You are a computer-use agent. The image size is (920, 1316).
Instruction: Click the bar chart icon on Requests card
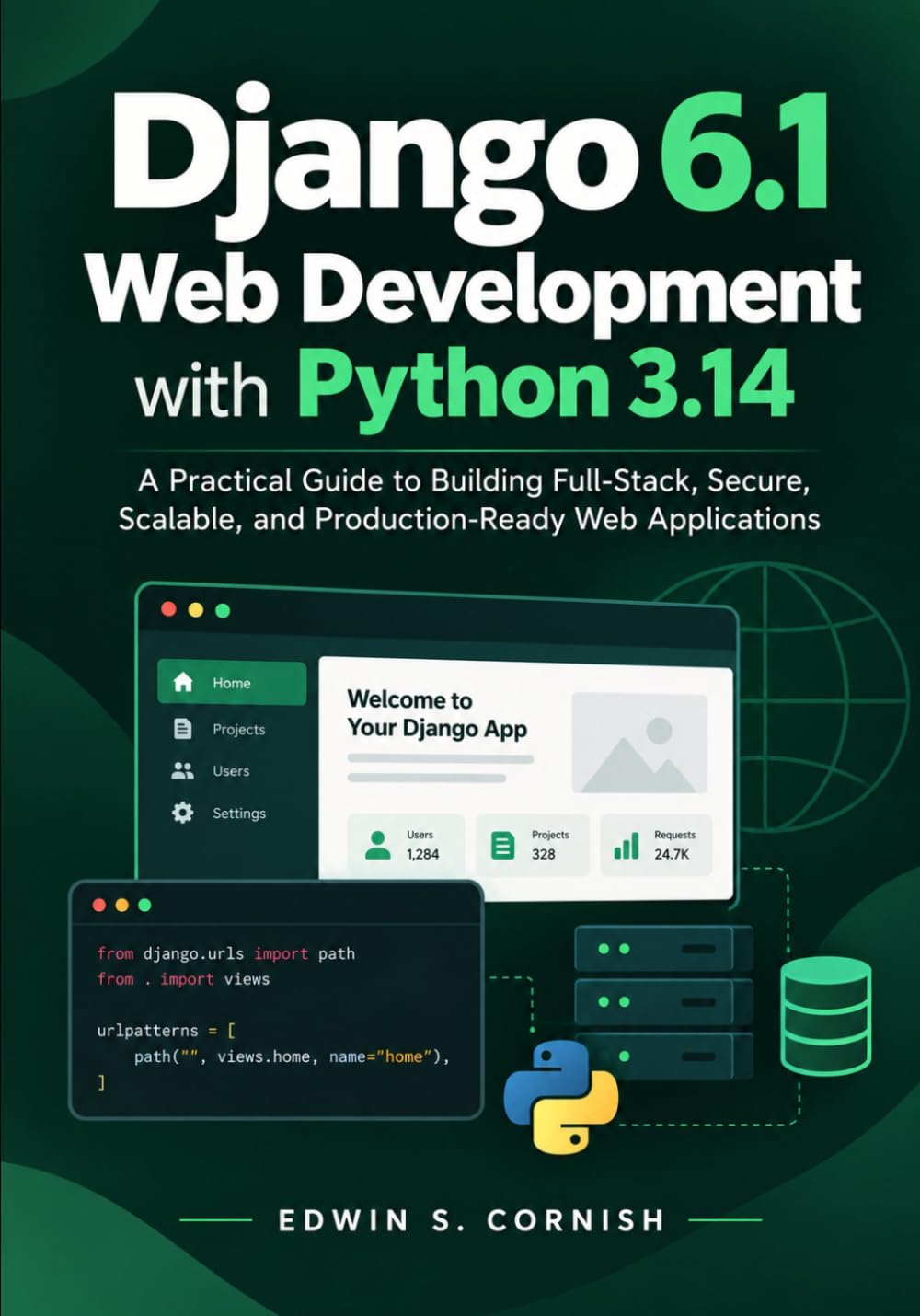click(x=627, y=845)
